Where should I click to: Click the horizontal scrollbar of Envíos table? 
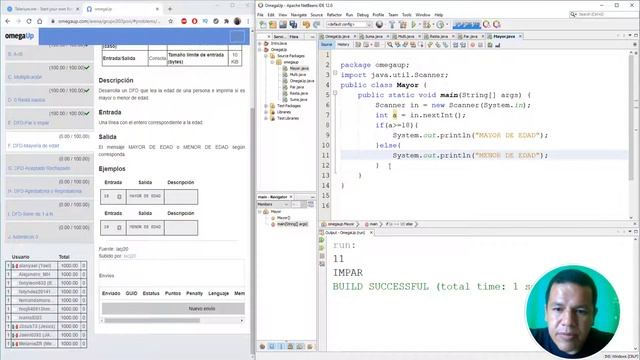tap(152, 320)
